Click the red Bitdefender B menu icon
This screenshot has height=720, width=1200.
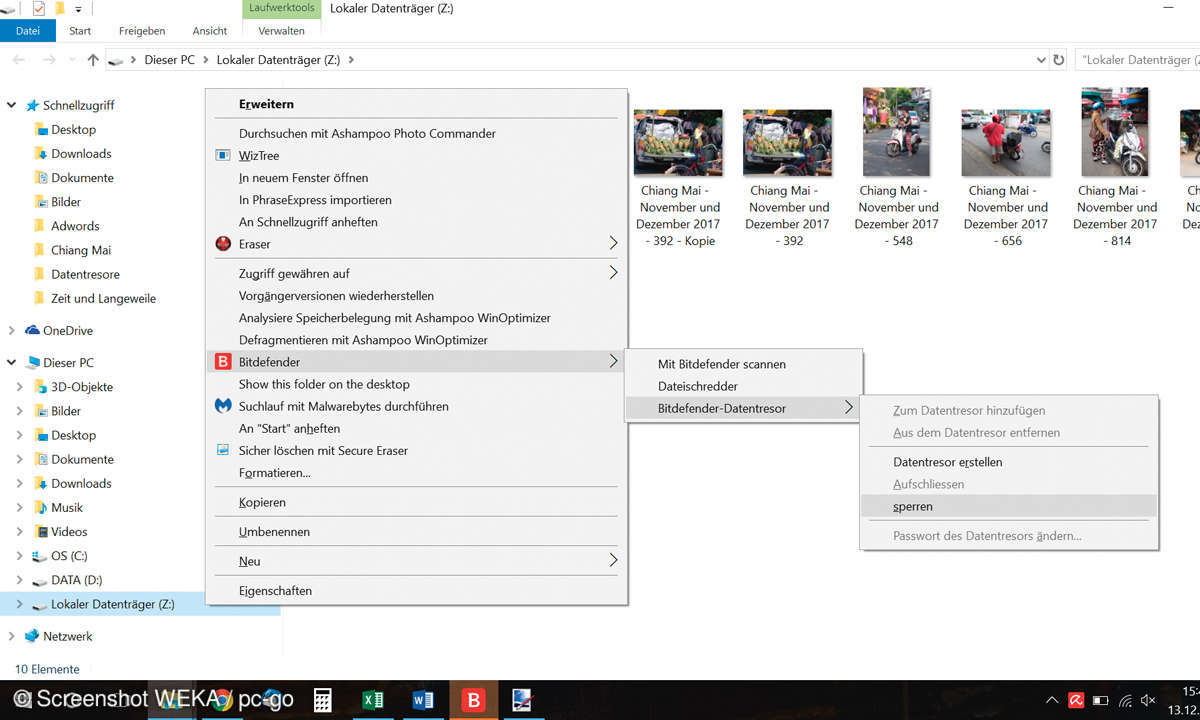click(x=223, y=362)
